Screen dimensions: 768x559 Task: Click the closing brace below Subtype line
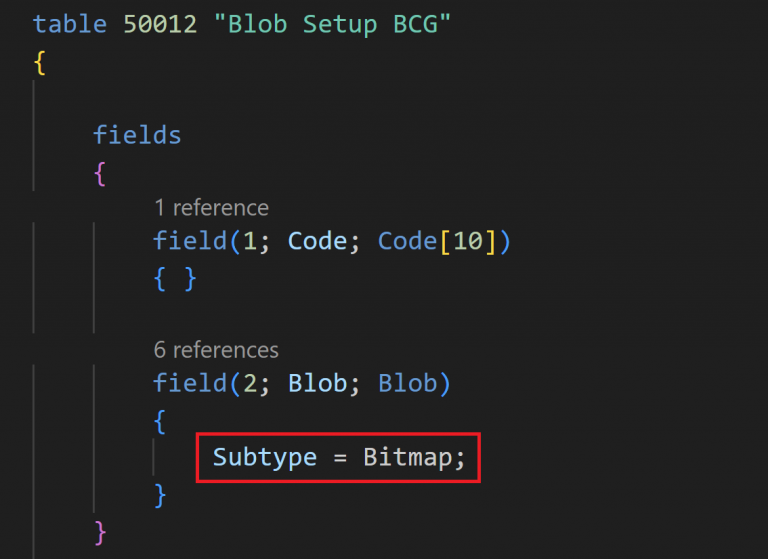(160, 493)
